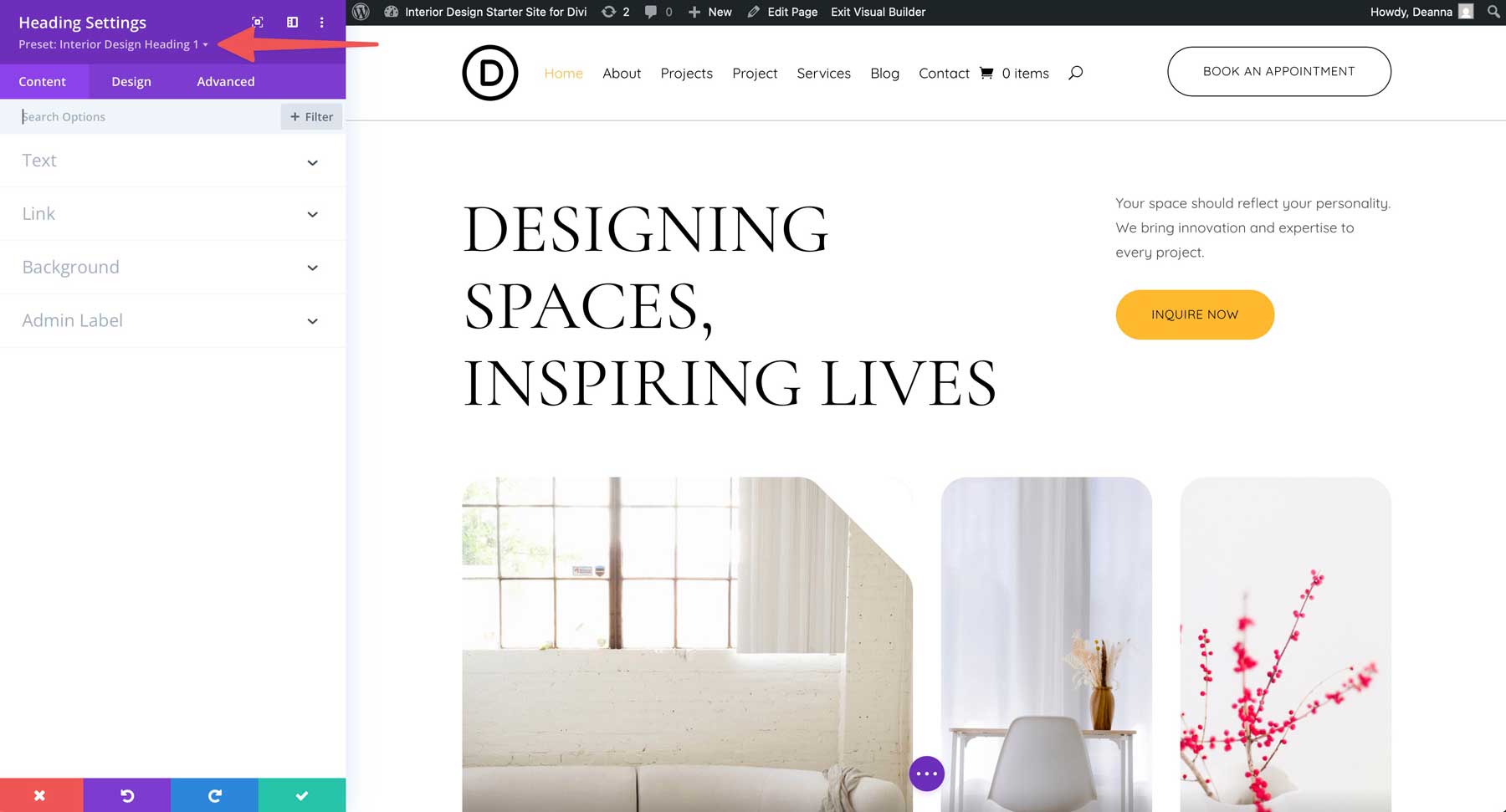Discard changes using the red X
The height and width of the screenshot is (812, 1506).
point(39,794)
